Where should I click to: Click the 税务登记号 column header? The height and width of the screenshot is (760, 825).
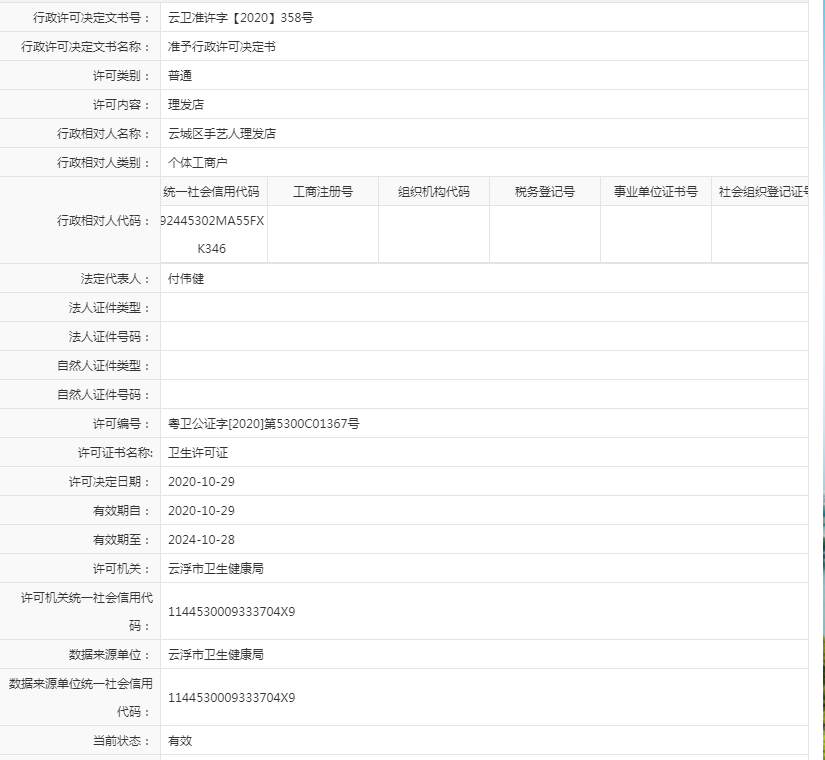pyautogui.click(x=544, y=190)
